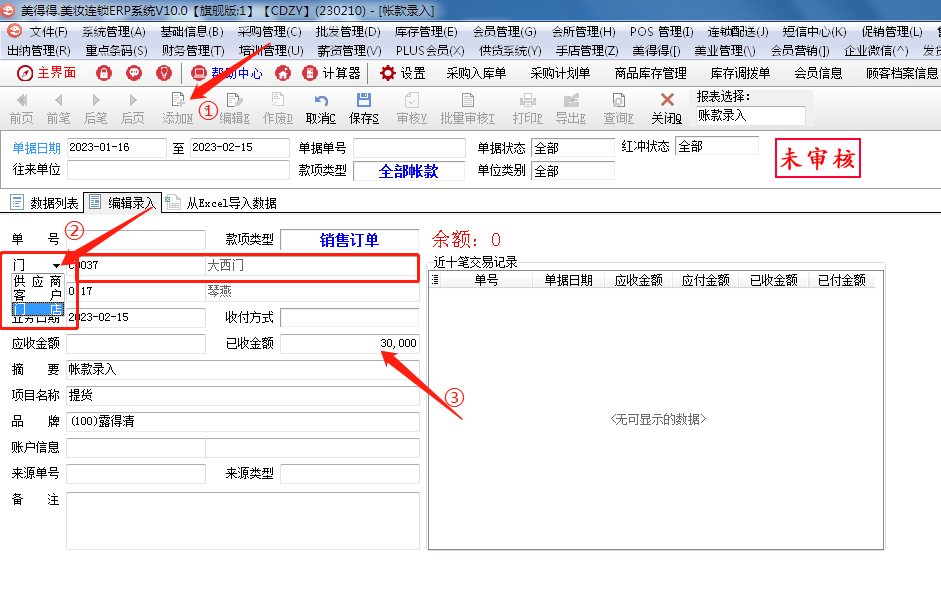
Task: Open the 报表选择 combo box
Action: tap(750, 116)
